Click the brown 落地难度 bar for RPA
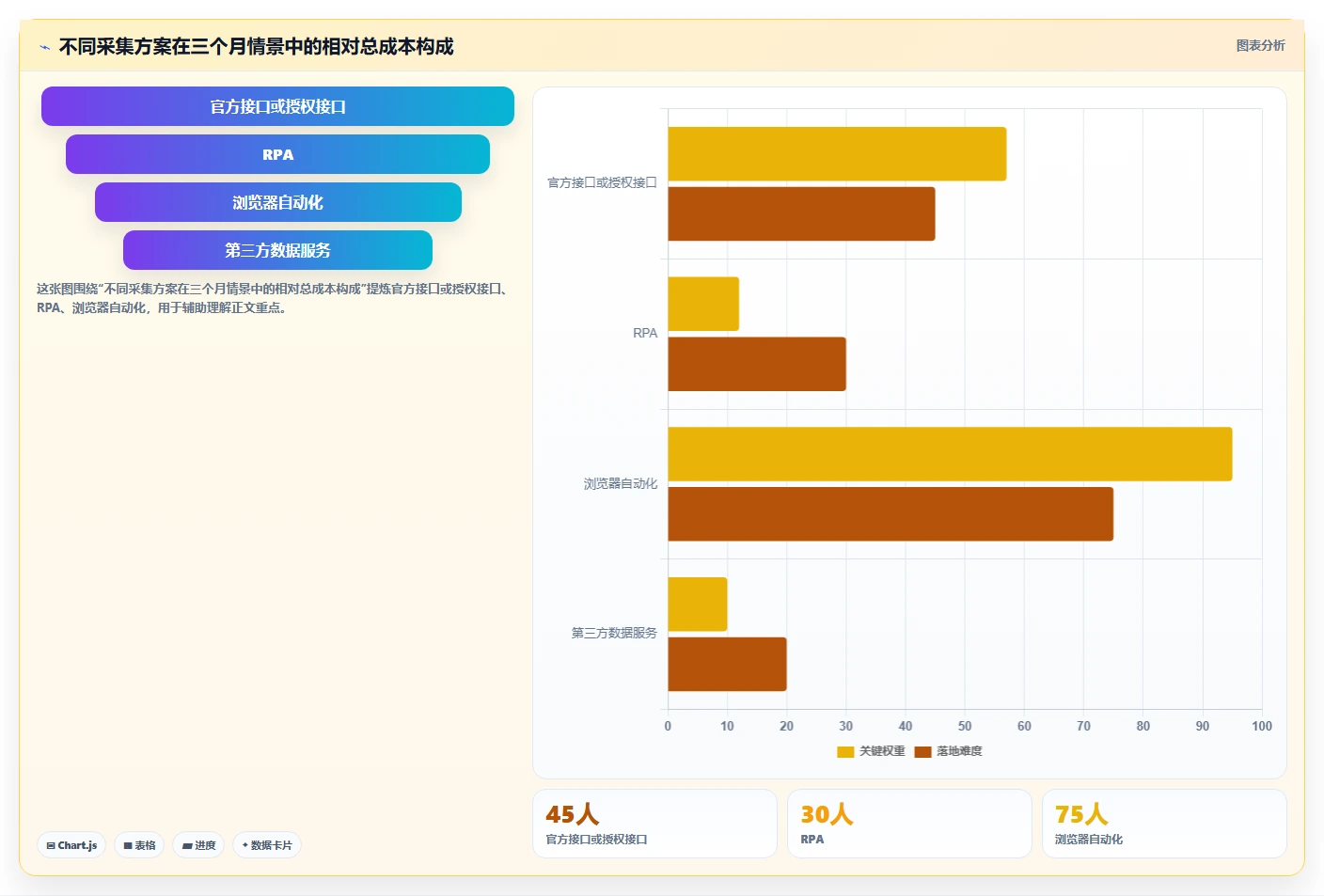This screenshot has height=896, width=1324. coord(757,364)
